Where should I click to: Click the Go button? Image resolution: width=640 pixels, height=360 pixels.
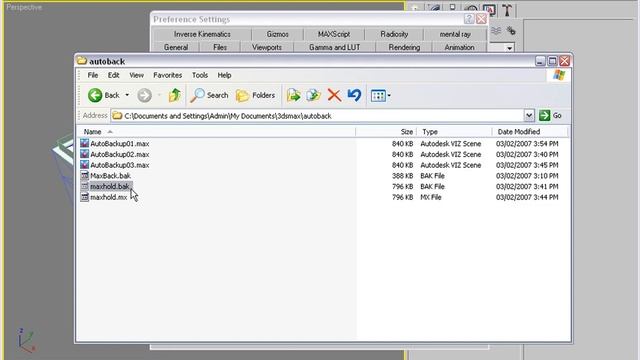(550, 116)
